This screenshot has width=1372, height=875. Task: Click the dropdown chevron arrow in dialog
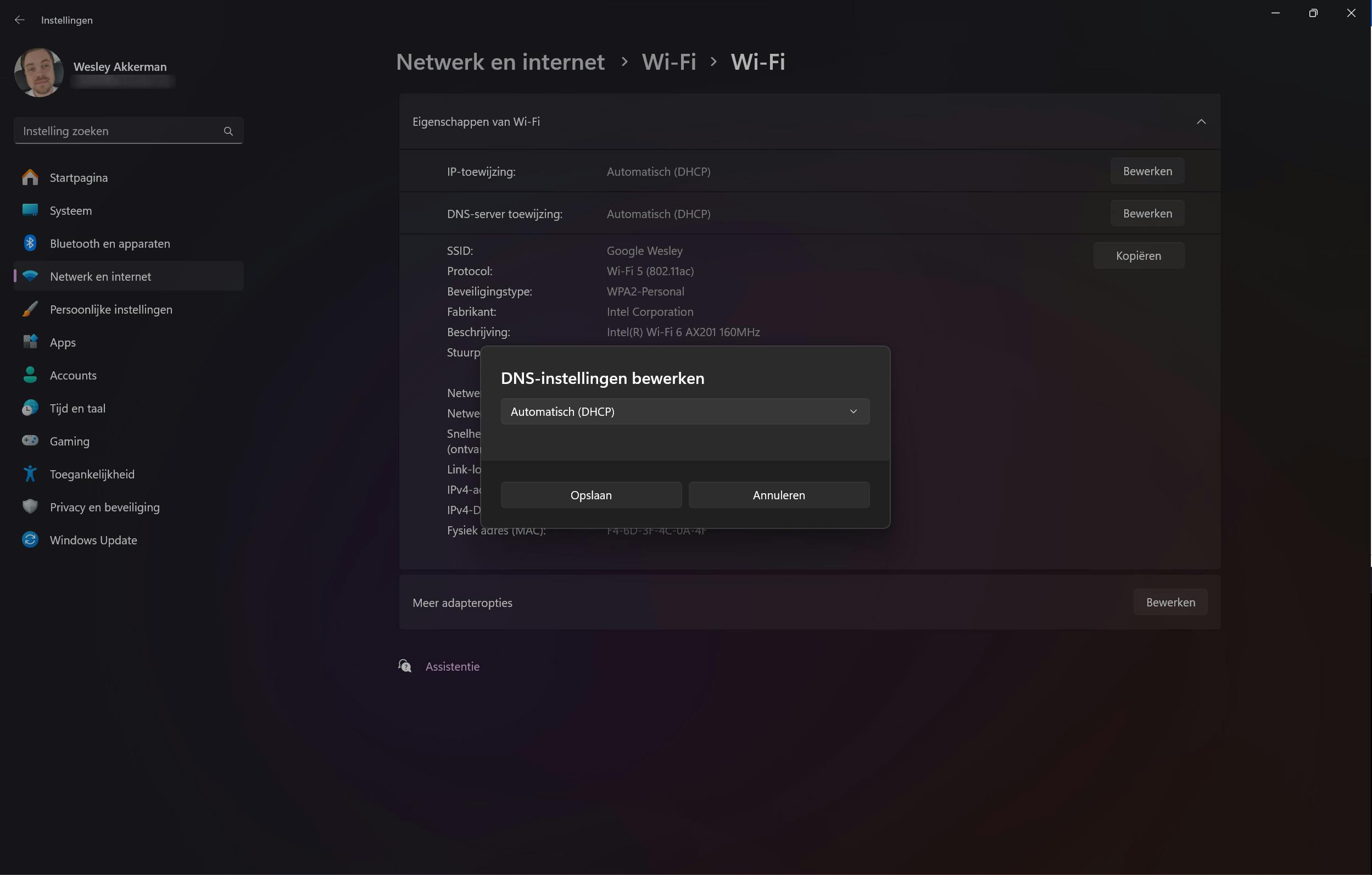[853, 411]
